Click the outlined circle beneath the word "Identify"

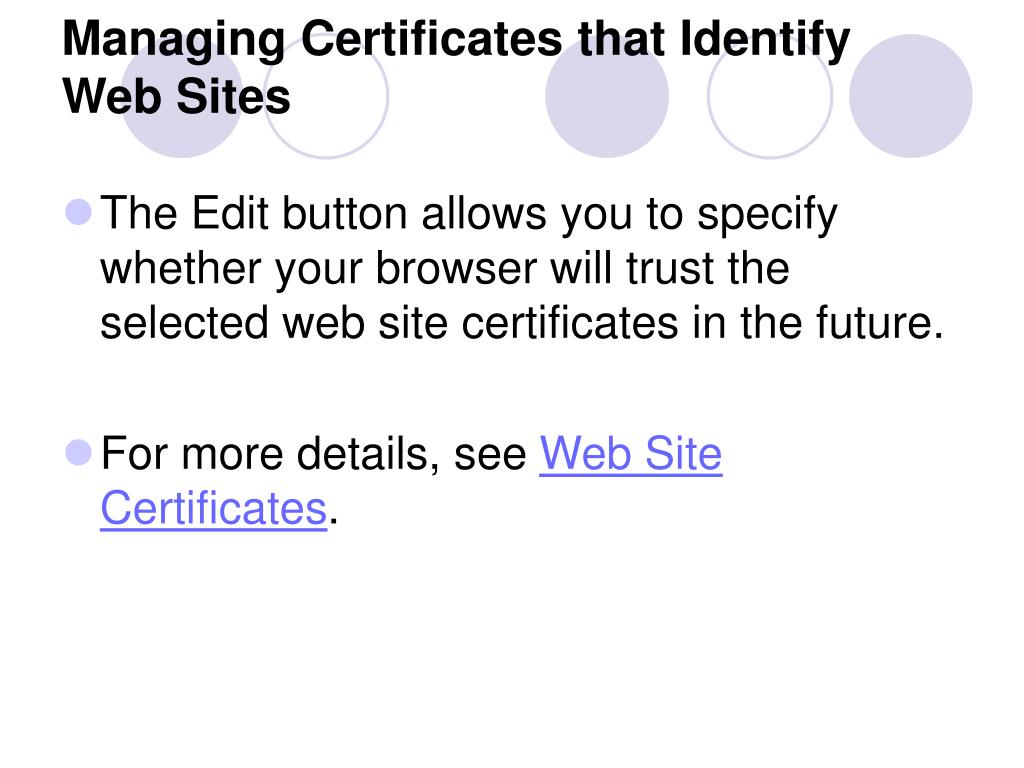pyautogui.click(x=770, y=96)
